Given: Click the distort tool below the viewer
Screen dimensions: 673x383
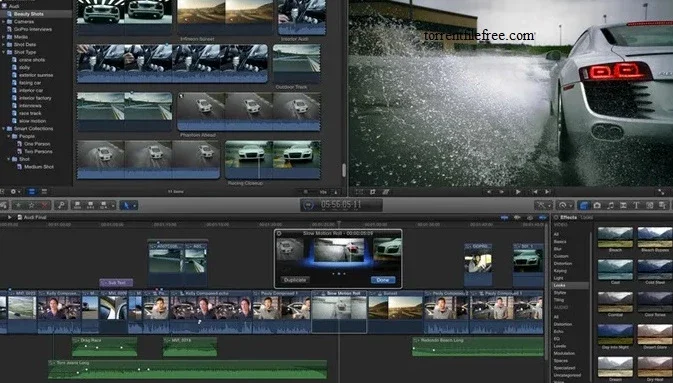Looking at the screenshot, I should (x=386, y=192).
